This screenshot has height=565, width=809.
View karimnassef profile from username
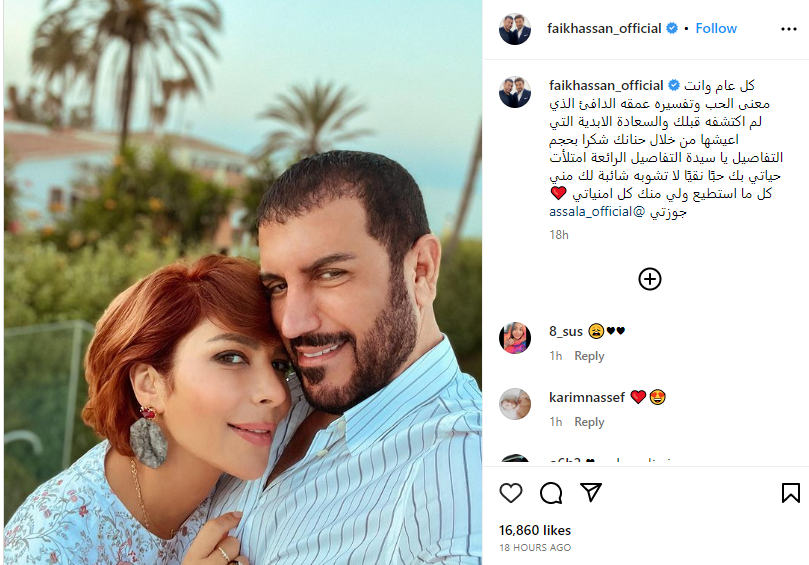point(587,397)
